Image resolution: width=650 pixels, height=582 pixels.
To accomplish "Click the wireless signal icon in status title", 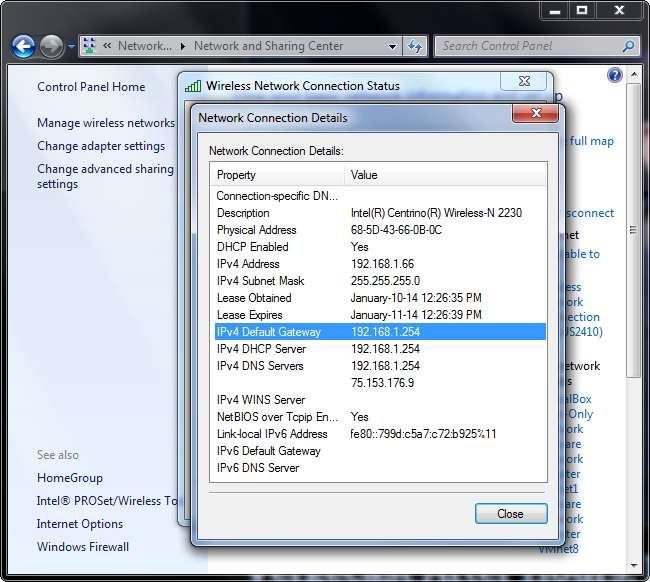I will (x=193, y=86).
